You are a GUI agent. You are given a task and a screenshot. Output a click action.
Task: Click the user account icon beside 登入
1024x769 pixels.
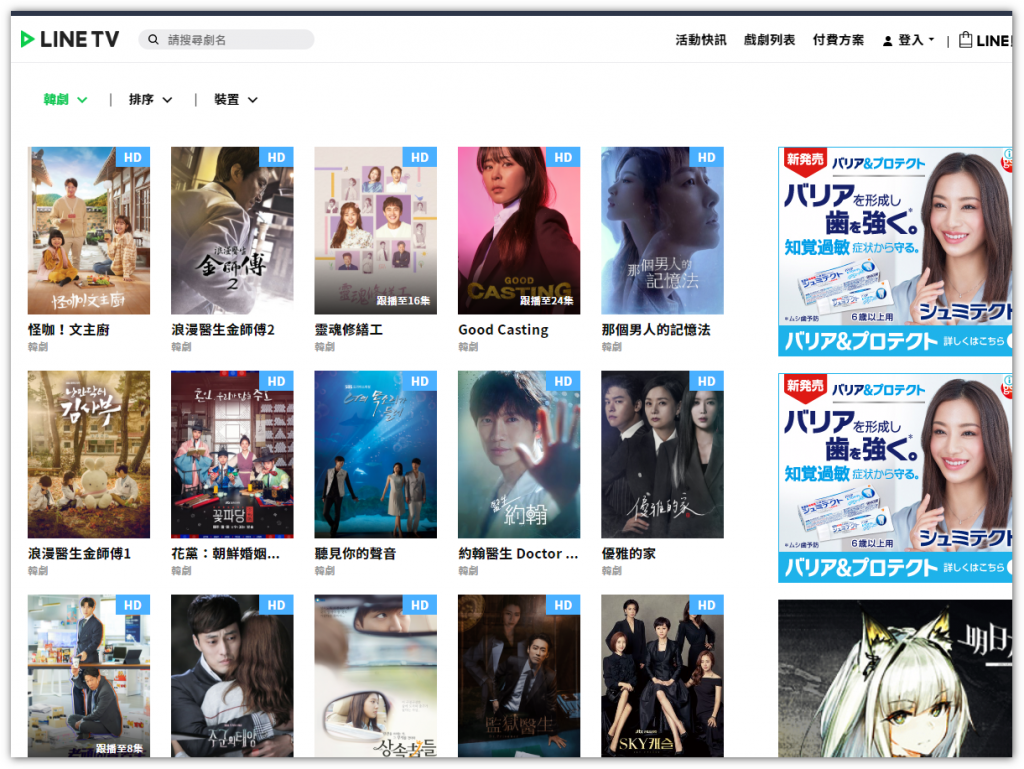click(x=888, y=40)
